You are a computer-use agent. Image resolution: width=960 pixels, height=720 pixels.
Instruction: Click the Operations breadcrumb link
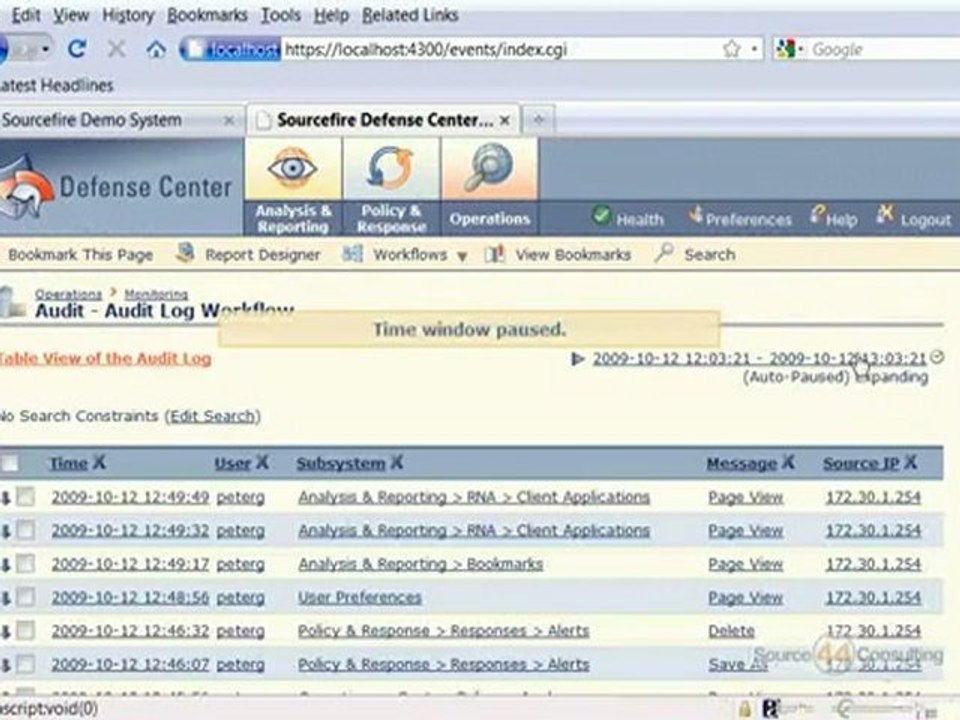click(x=68, y=294)
